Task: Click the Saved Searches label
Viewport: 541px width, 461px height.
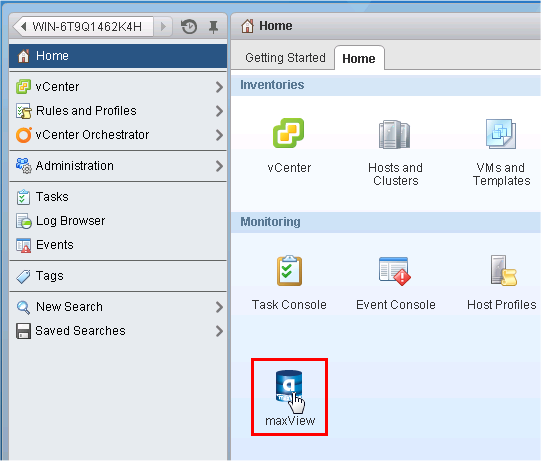Action: click(80, 331)
